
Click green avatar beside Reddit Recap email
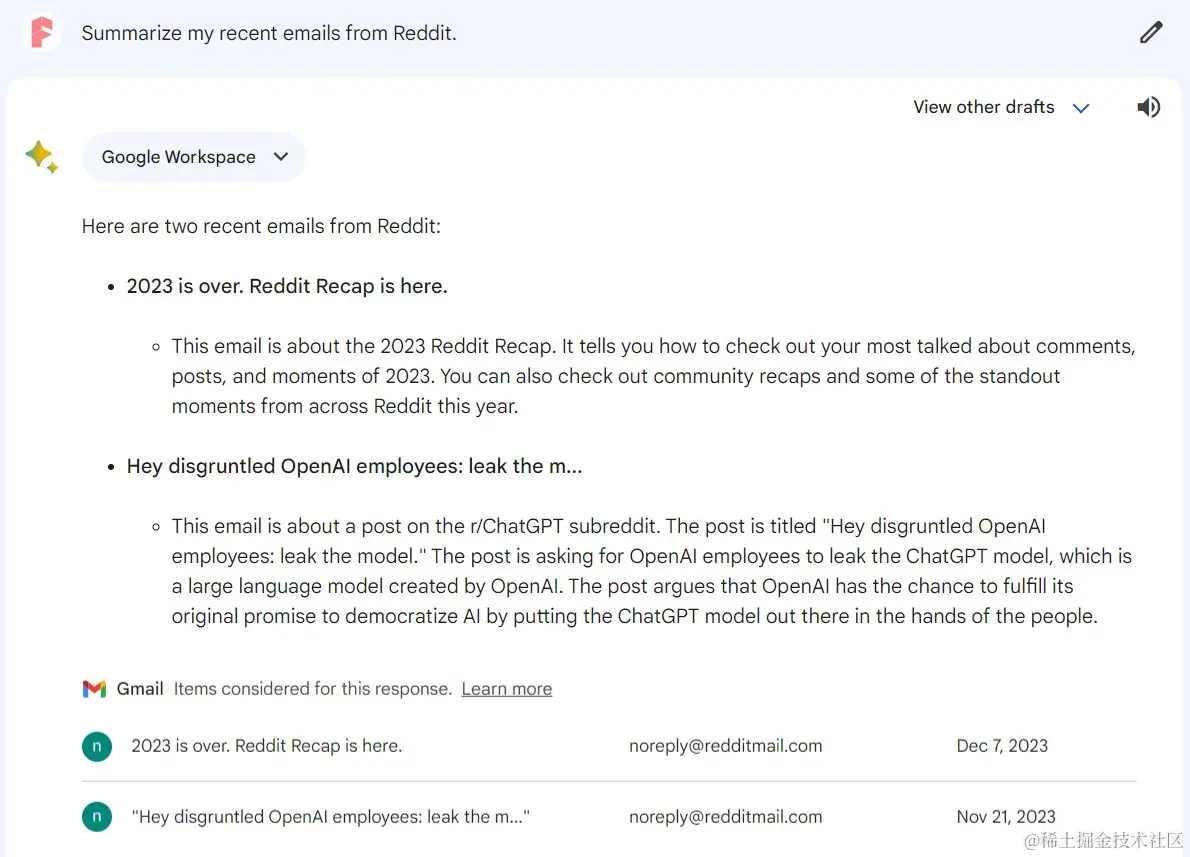[x=97, y=746]
